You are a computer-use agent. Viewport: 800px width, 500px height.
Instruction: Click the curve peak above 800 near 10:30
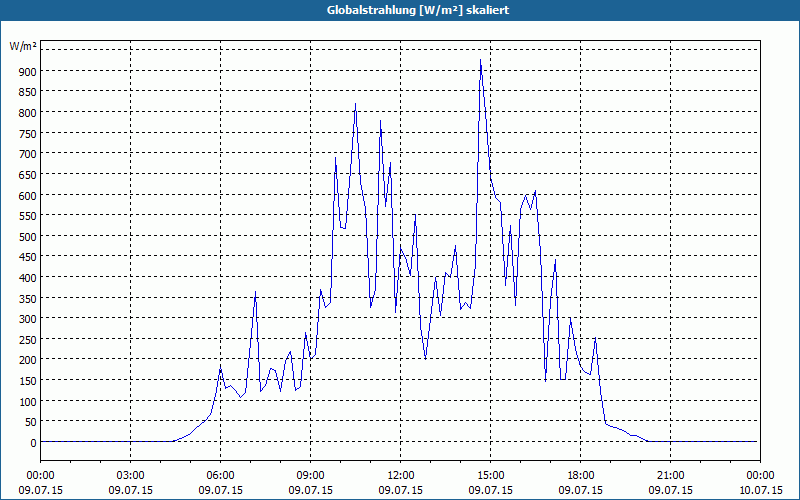click(x=355, y=105)
